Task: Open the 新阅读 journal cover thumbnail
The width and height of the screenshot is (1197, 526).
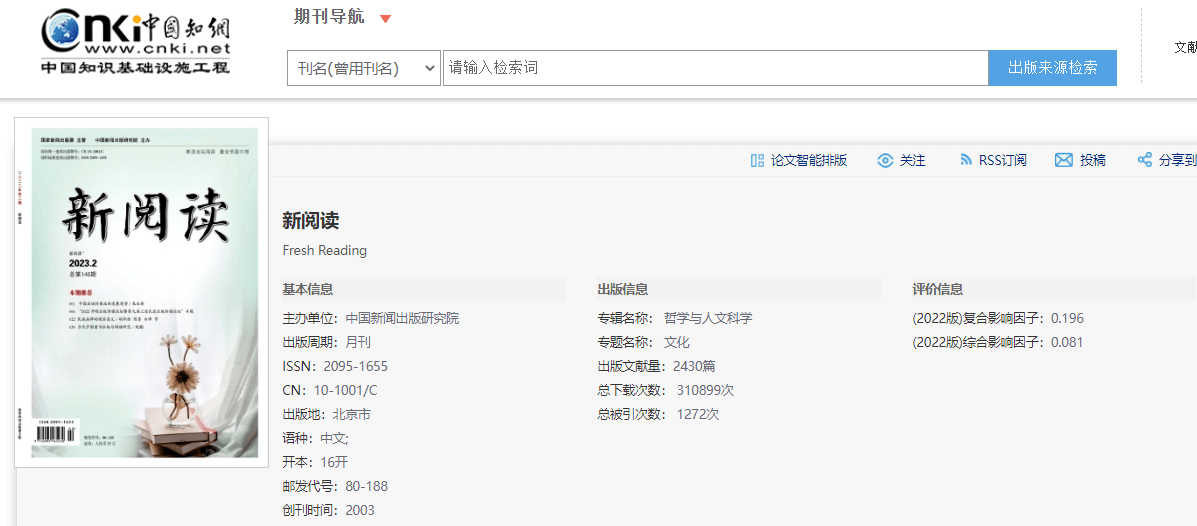Action: pos(141,292)
